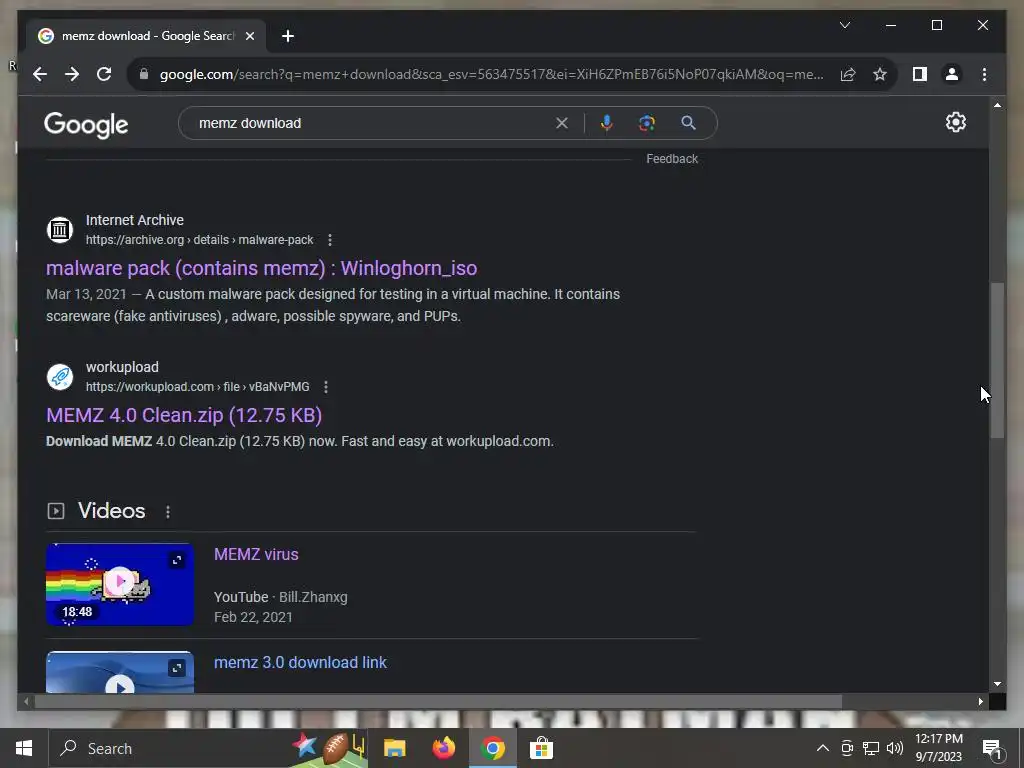Go to Google home via the logo
Screen dimensions: 1024x768
coord(86,125)
